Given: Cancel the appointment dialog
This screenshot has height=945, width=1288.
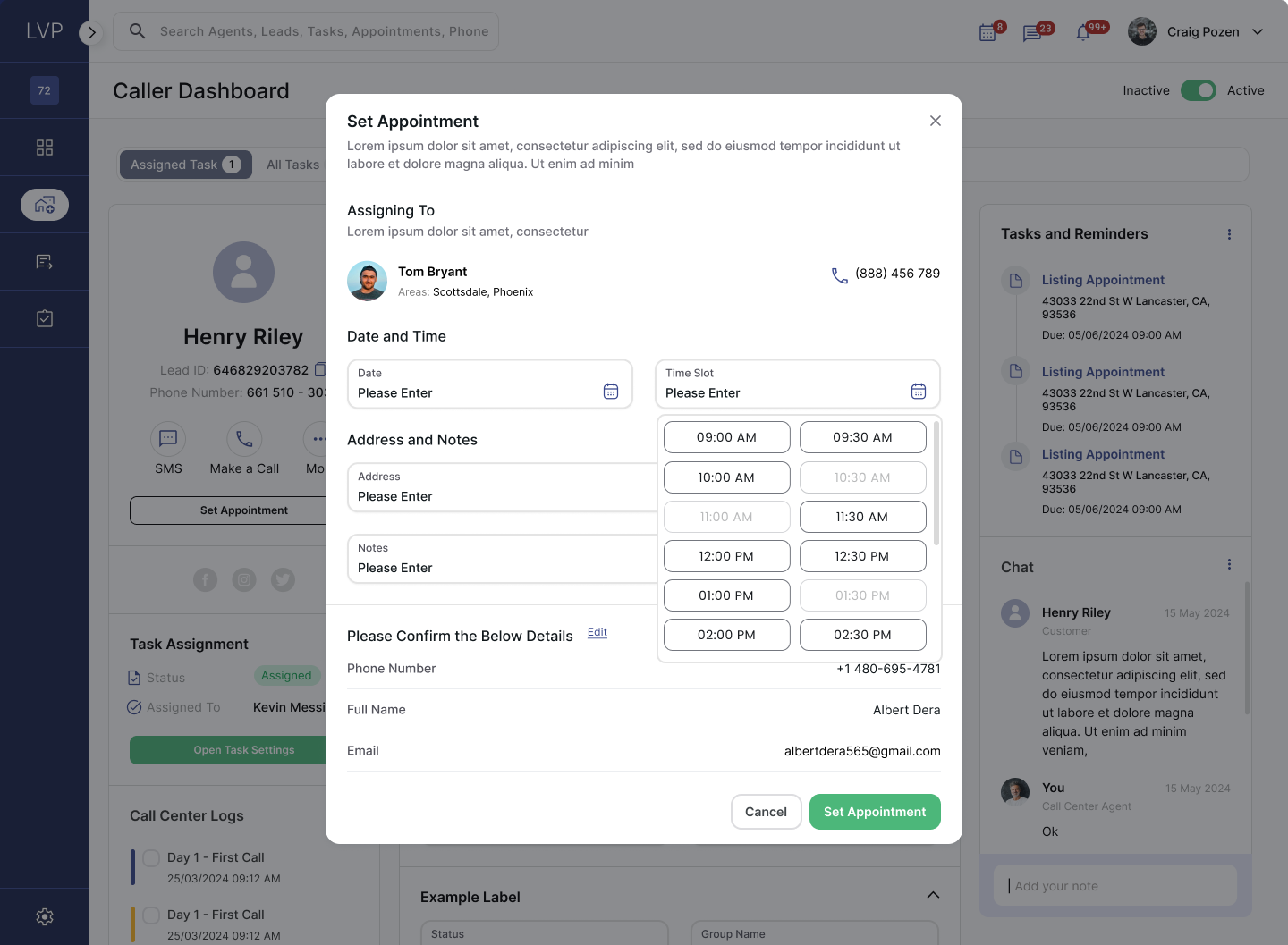Looking at the screenshot, I should pos(767,812).
